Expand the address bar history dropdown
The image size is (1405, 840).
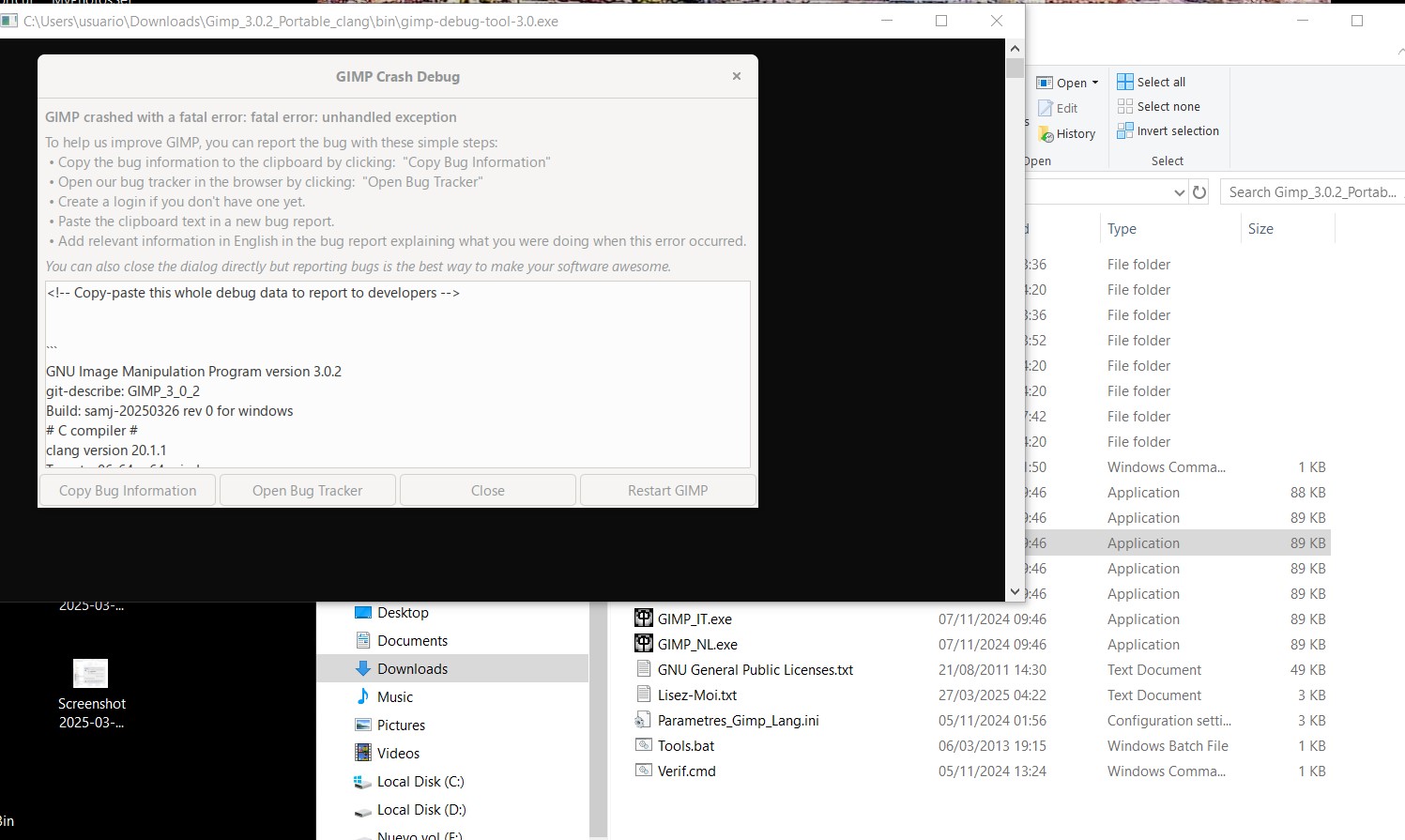[x=1180, y=192]
